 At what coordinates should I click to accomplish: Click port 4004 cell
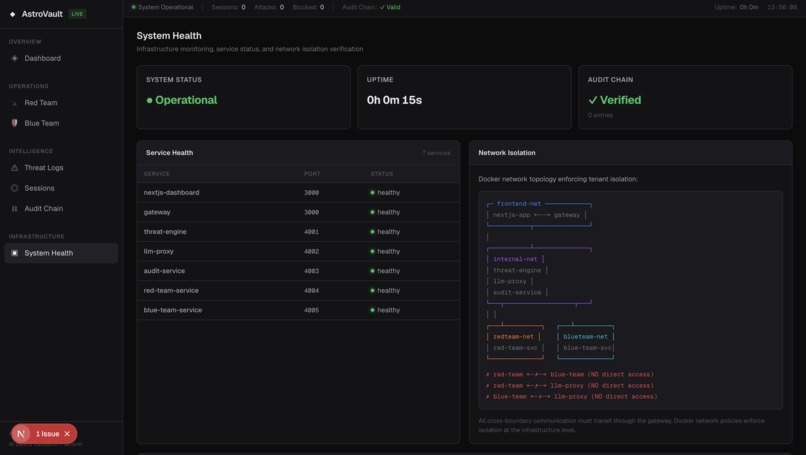(x=311, y=290)
